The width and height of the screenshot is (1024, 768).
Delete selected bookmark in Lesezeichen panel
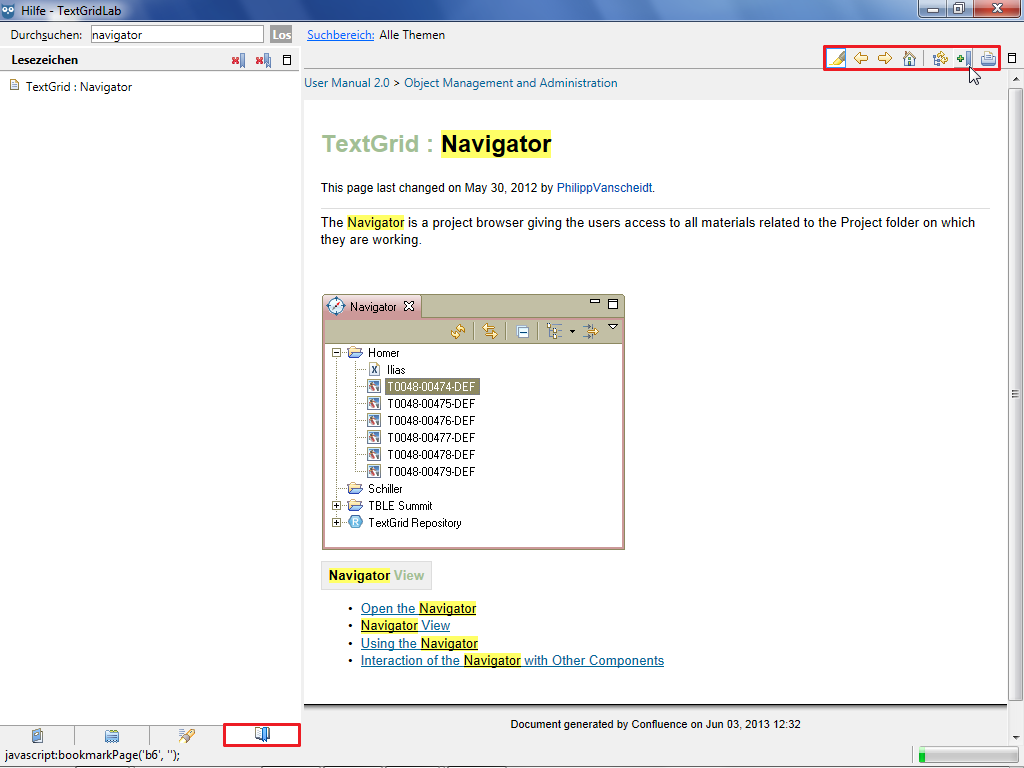coord(237,61)
